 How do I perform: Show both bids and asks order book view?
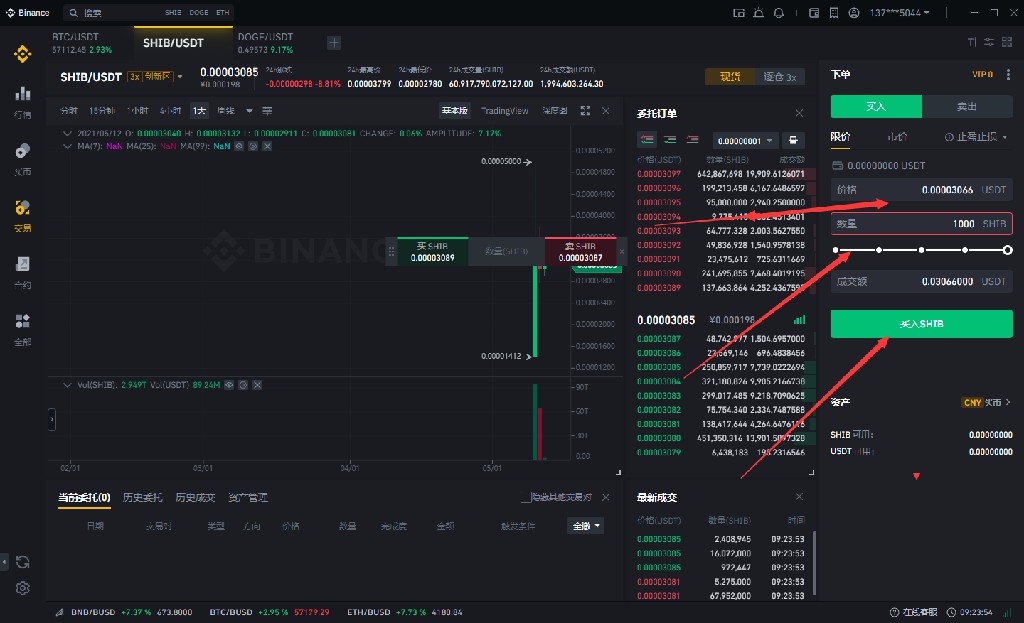click(x=647, y=140)
